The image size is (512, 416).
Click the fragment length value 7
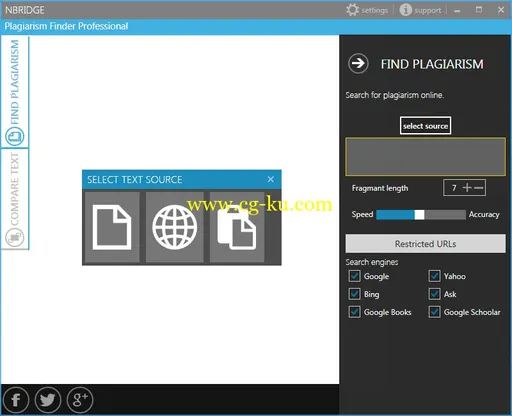click(x=454, y=188)
